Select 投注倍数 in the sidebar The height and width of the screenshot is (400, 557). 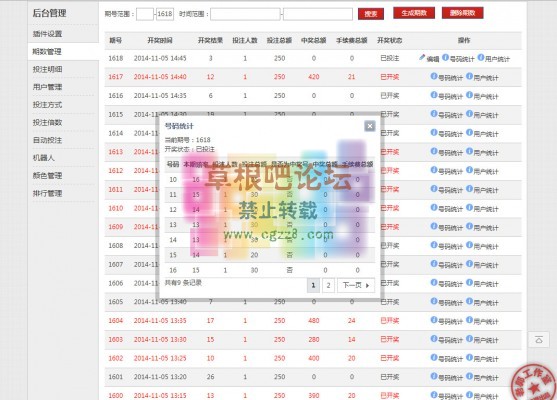click(47, 123)
